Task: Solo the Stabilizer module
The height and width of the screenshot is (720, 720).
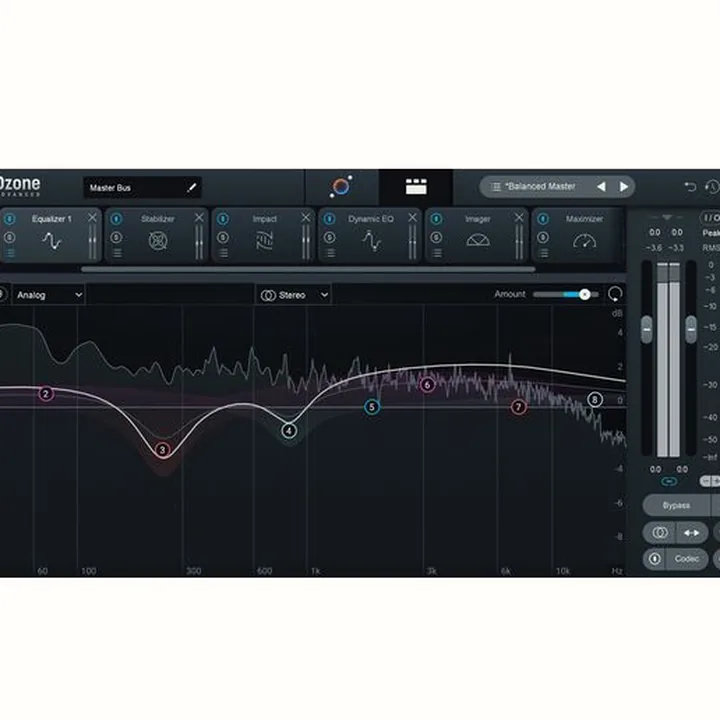Action: click(x=116, y=237)
